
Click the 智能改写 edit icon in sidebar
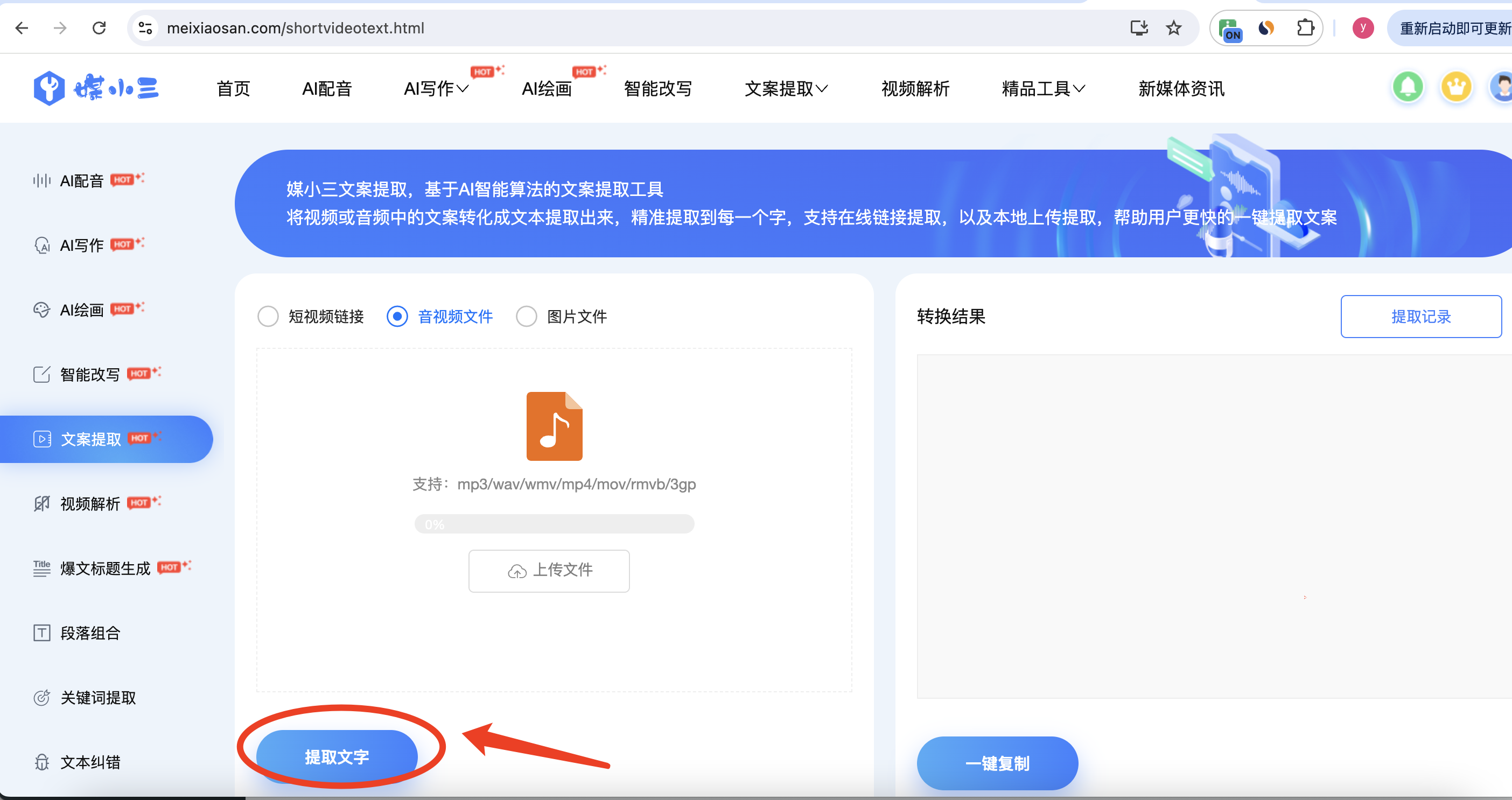coord(41,374)
